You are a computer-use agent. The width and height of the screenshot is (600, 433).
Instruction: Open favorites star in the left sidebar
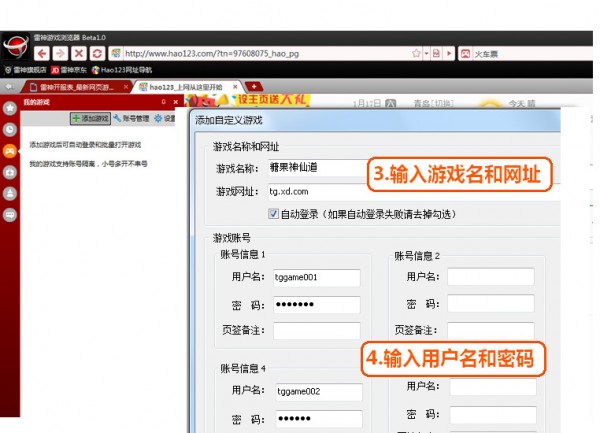point(9,108)
